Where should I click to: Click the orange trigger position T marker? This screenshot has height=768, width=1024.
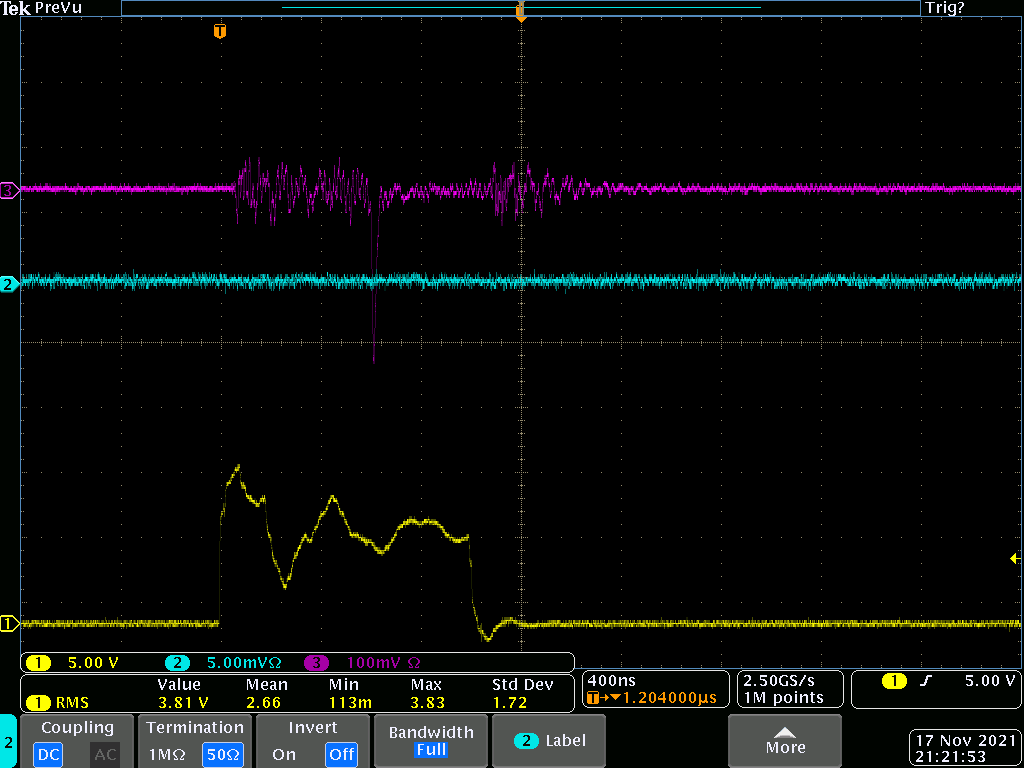[x=220, y=32]
